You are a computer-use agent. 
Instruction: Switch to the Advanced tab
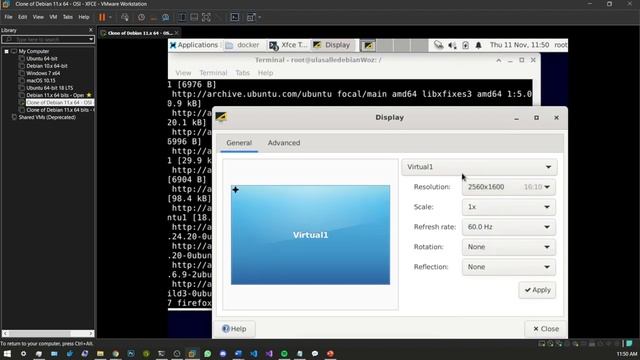click(x=284, y=143)
